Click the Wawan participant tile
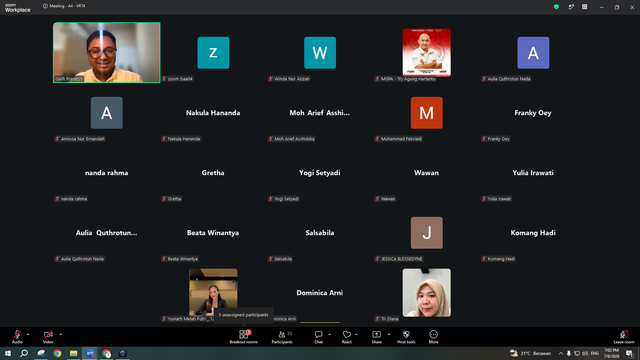Image resolution: width=640 pixels, height=360 pixels. [427, 173]
